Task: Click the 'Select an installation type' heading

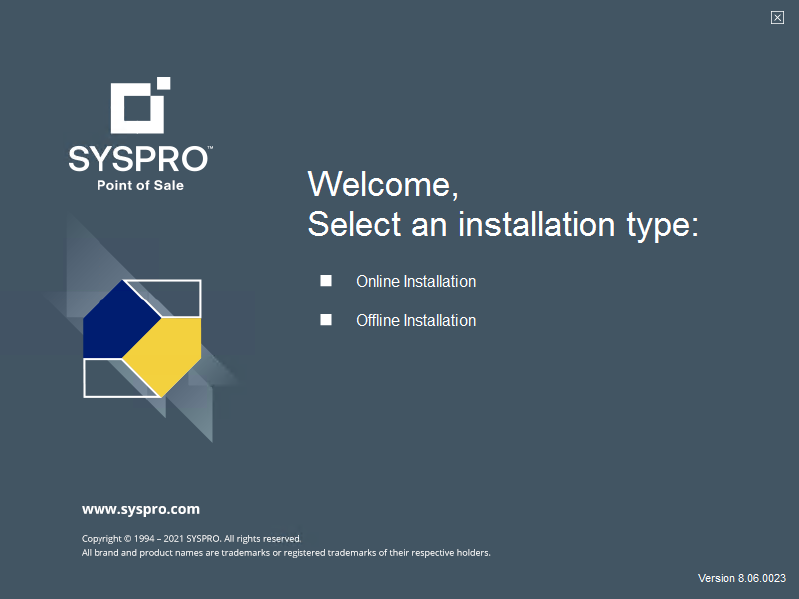Action: (x=503, y=224)
